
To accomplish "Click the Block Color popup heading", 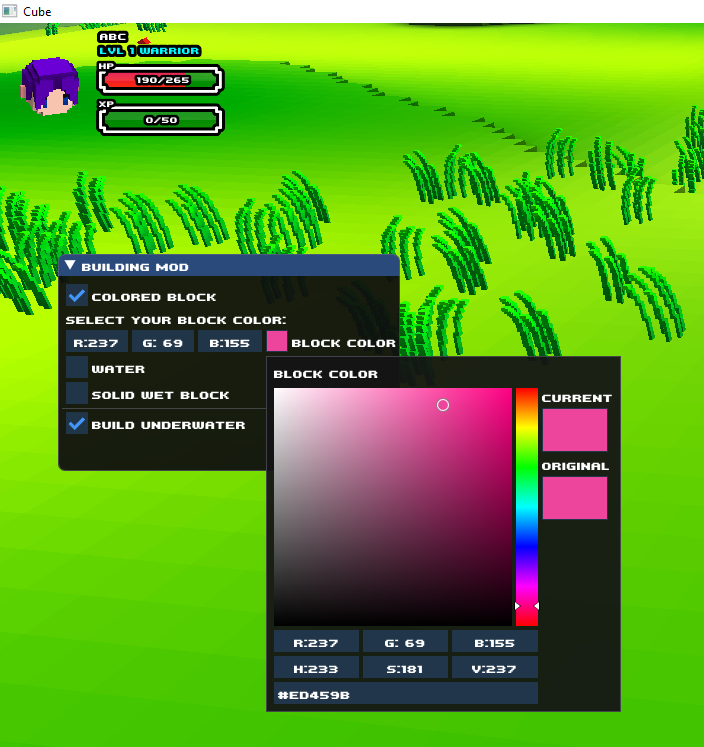I will point(326,374).
